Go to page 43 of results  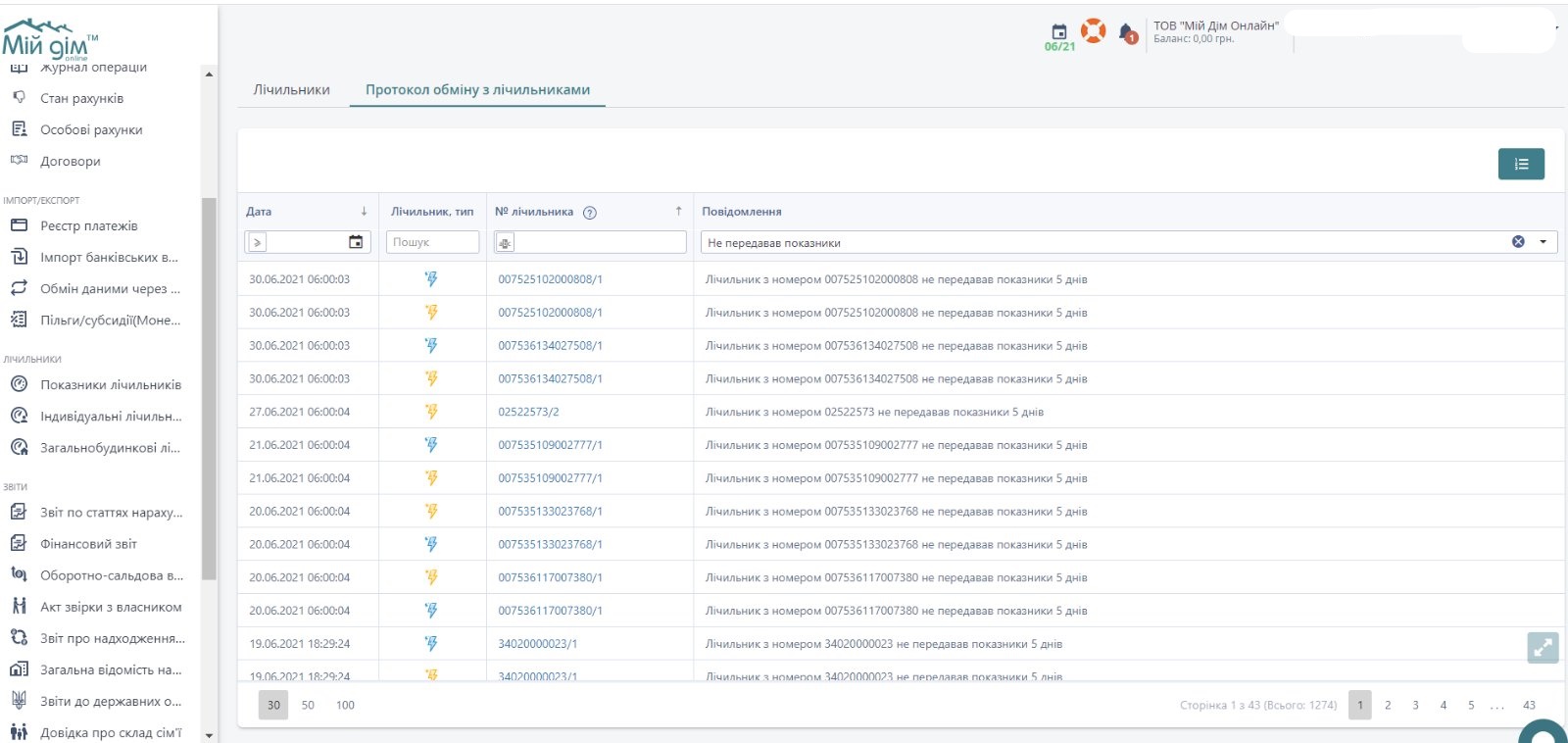[x=1529, y=706]
